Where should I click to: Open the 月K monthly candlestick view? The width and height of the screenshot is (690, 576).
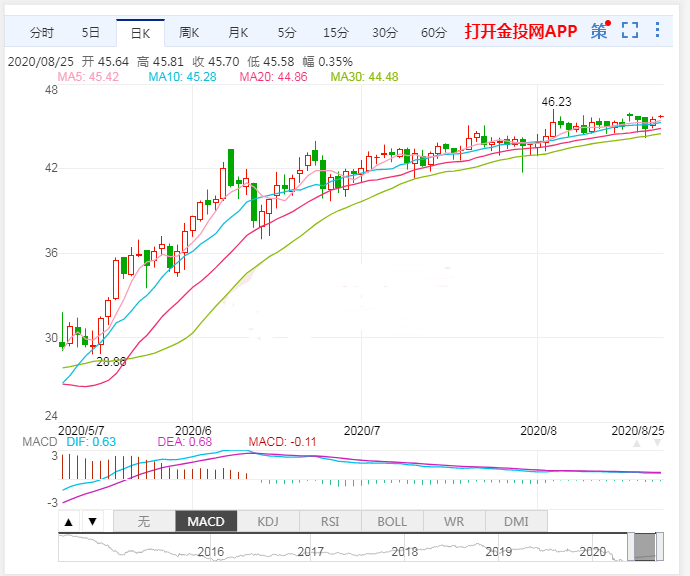pos(237,32)
